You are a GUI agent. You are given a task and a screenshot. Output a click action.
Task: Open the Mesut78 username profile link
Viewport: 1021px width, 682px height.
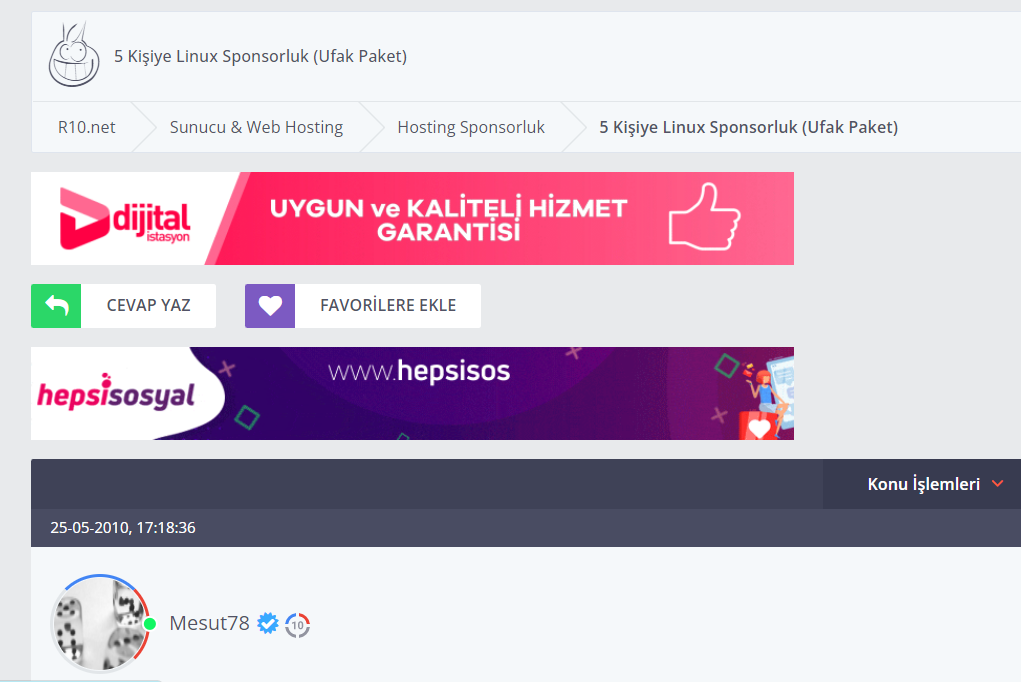(209, 623)
